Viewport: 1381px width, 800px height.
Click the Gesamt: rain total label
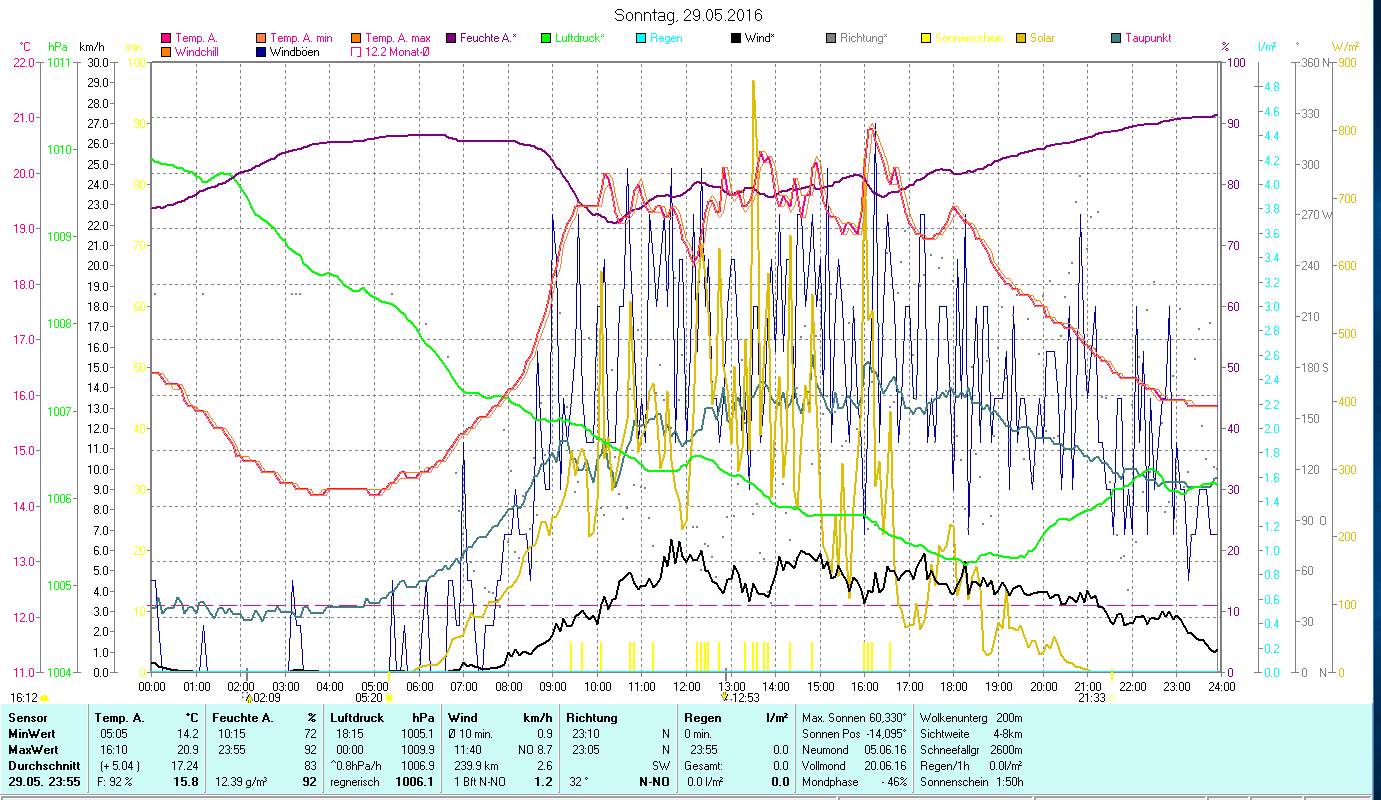click(x=706, y=765)
